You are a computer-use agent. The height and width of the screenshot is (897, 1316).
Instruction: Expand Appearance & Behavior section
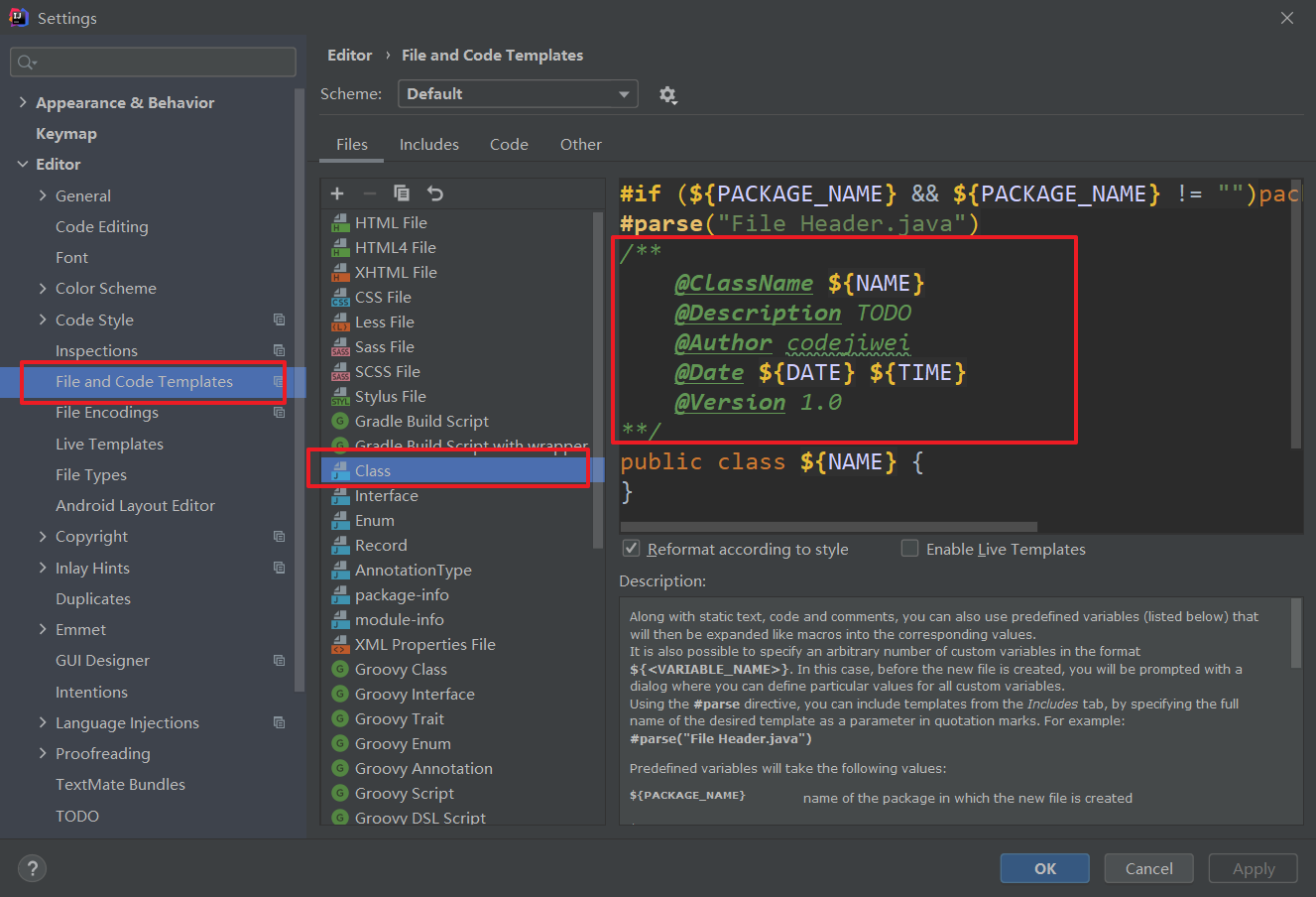pos(23,102)
